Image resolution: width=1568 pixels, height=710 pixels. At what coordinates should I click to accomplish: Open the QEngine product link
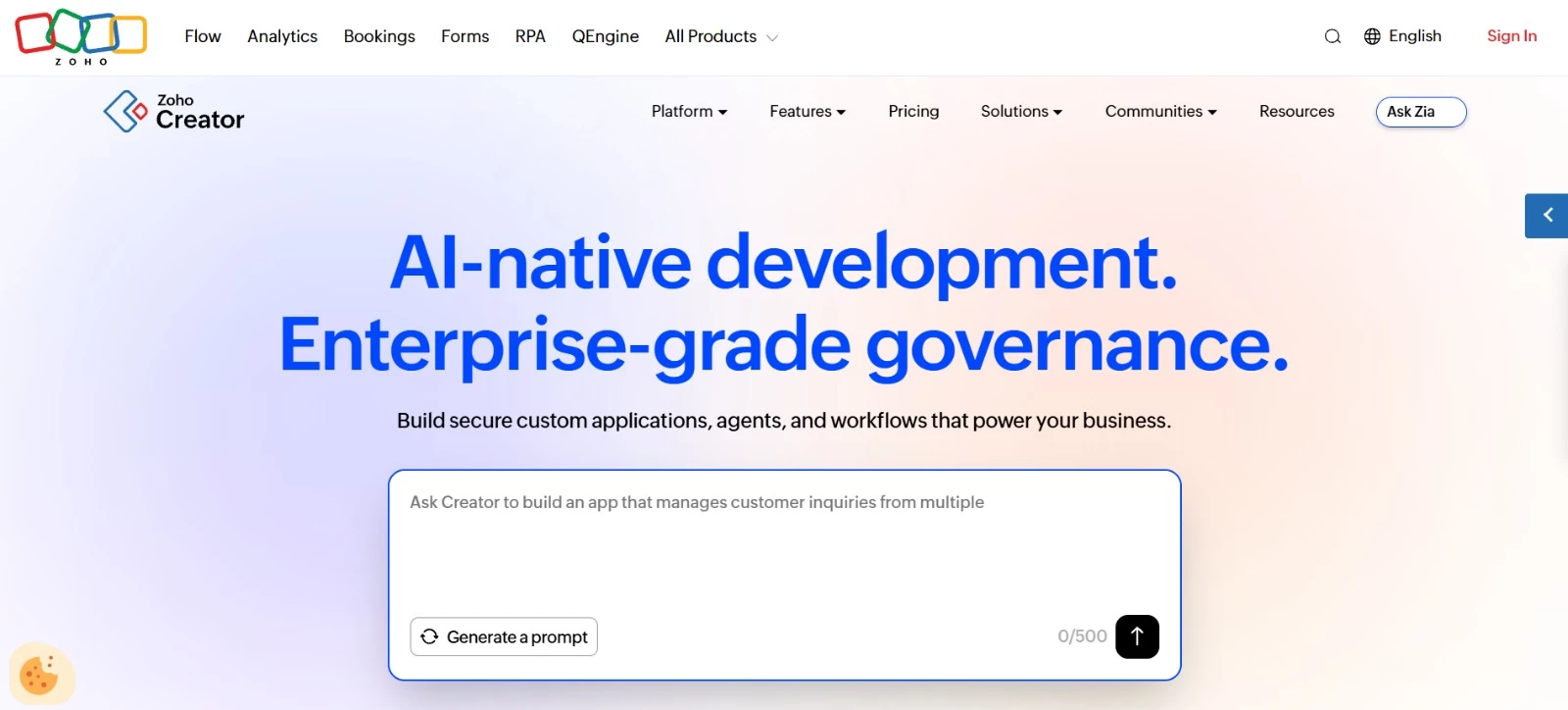tap(606, 36)
